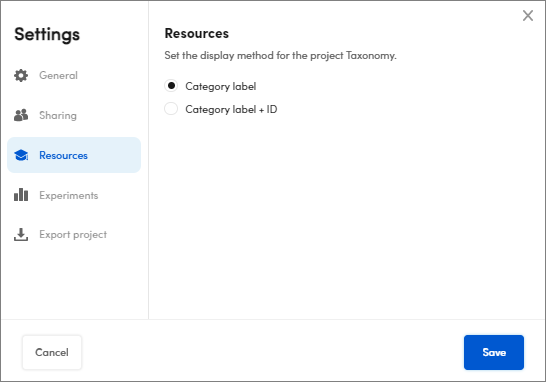Click the download icon for Export project
The width and height of the screenshot is (546, 382).
click(21, 235)
